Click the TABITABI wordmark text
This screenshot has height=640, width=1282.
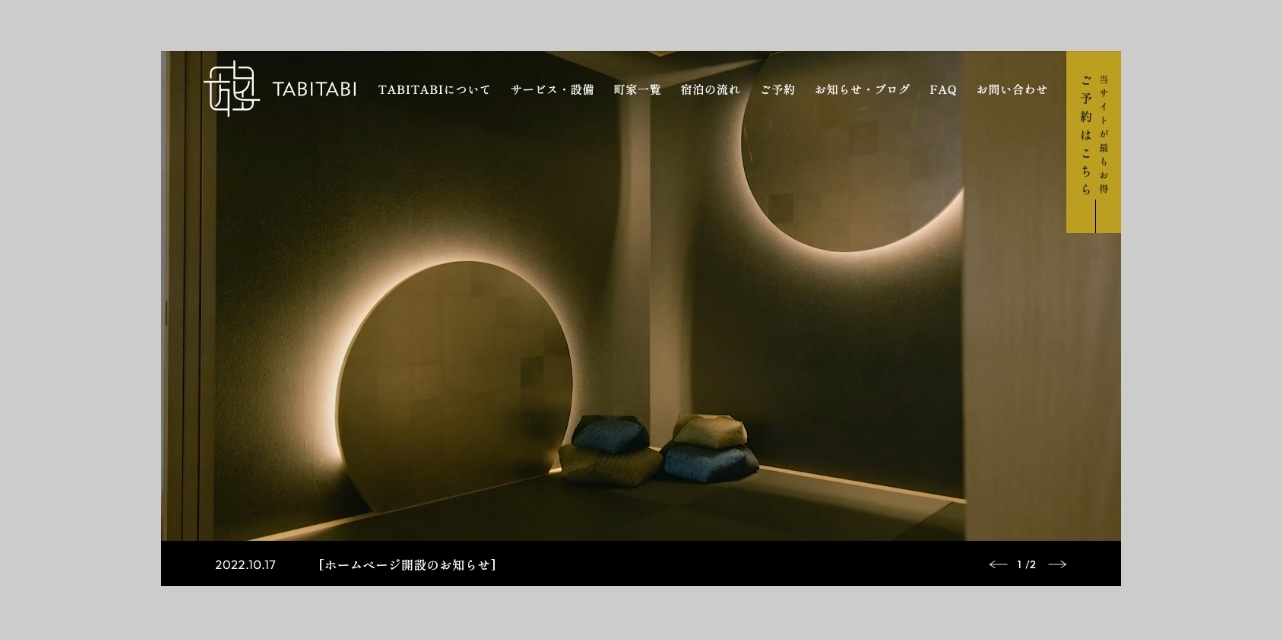(314, 89)
